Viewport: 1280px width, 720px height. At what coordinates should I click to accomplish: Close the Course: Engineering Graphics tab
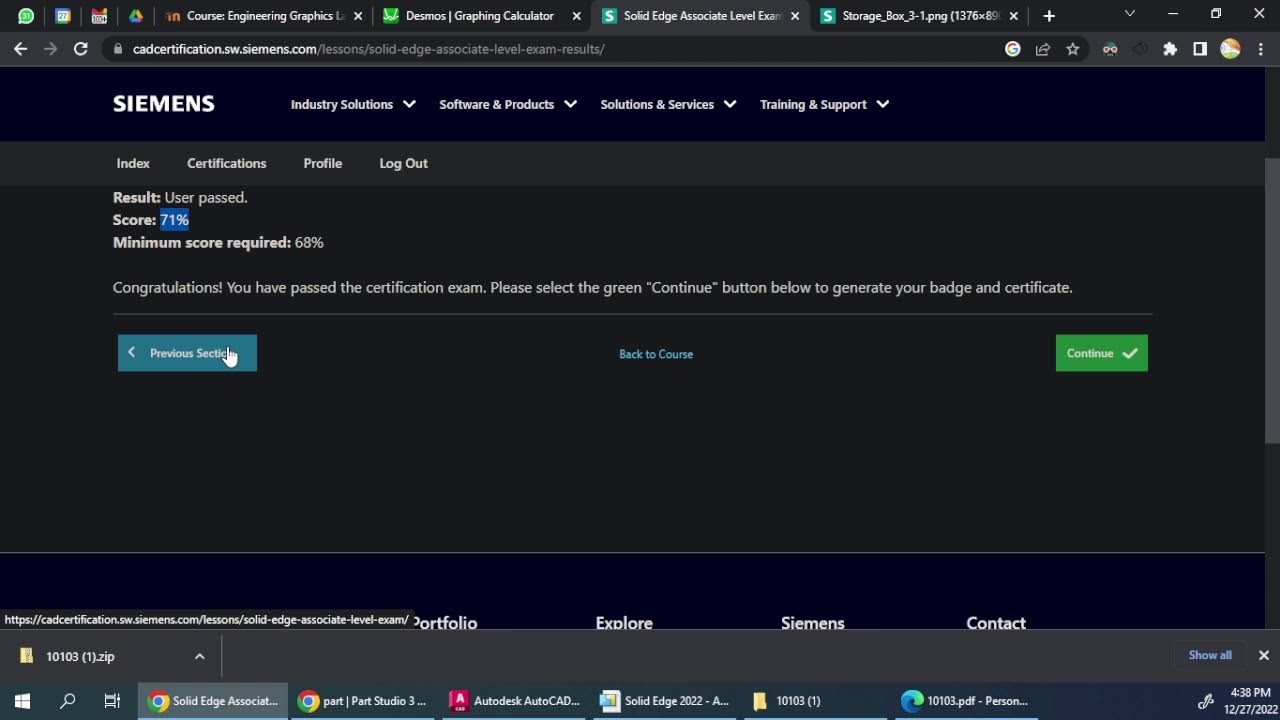pyautogui.click(x=360, y=16)
